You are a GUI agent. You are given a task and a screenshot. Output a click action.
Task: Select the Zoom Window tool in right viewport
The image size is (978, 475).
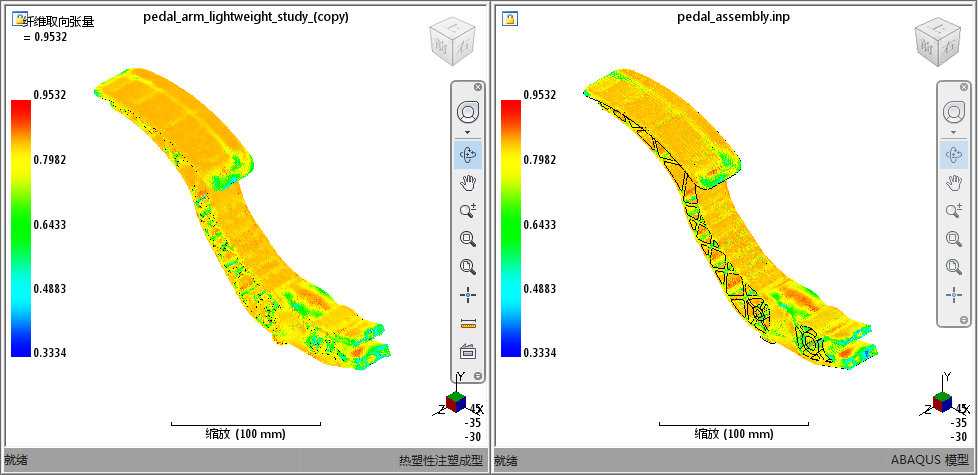(x=953, y=239)
